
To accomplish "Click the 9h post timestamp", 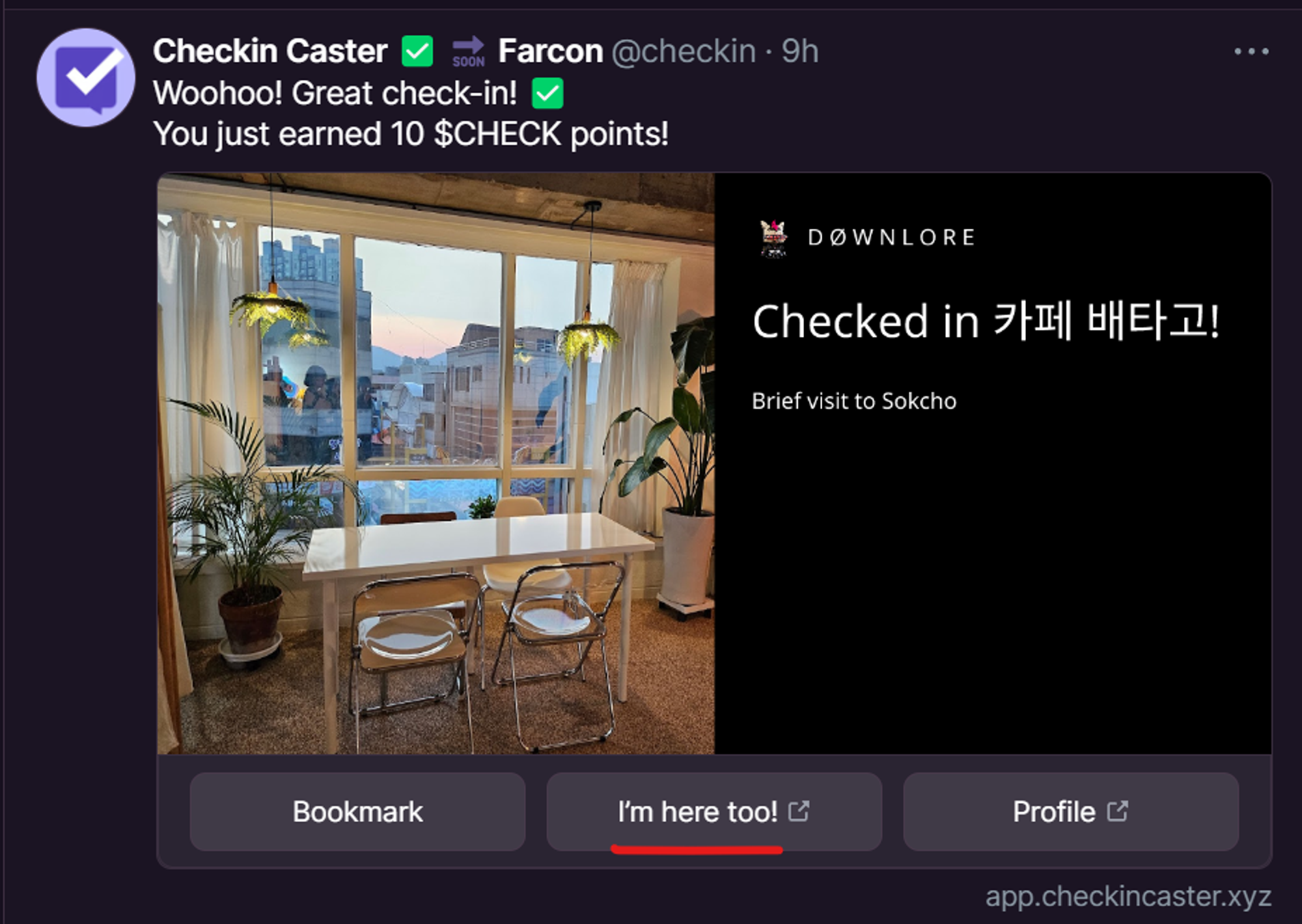I will (799, 51).
